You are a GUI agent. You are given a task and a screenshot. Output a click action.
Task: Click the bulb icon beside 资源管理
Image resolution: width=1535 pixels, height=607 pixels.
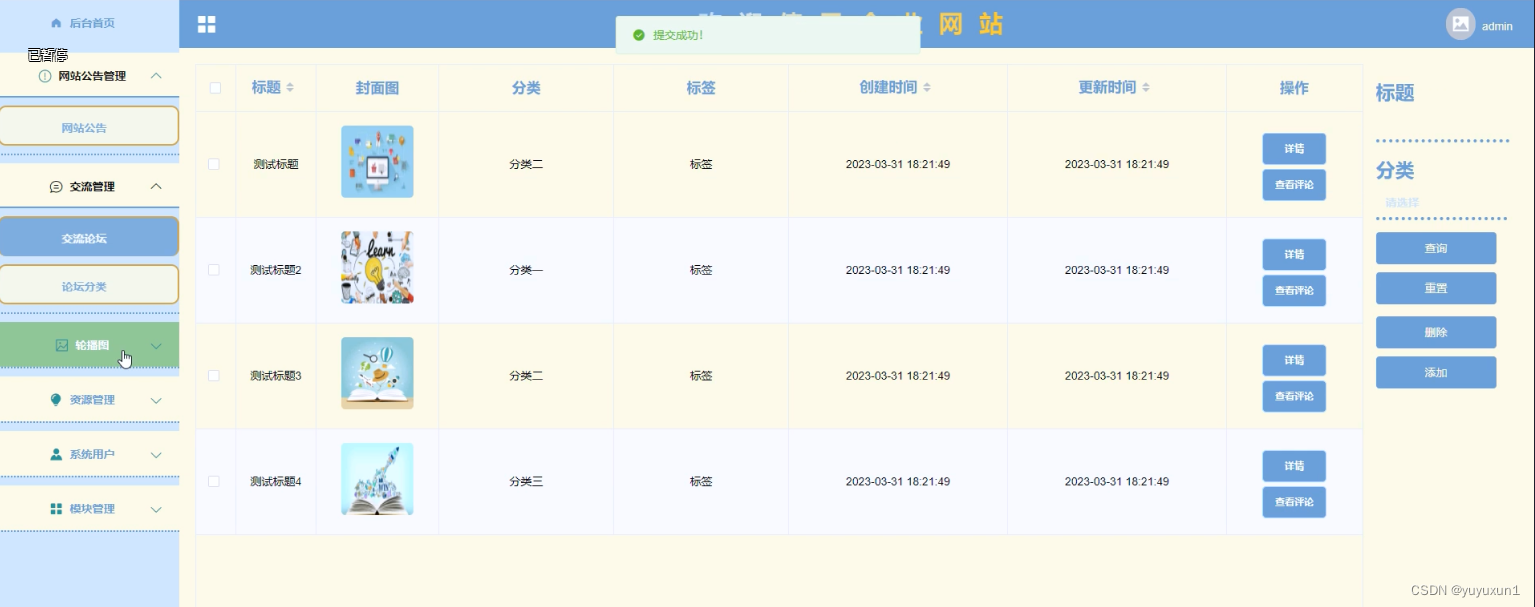tap(56, 400)
